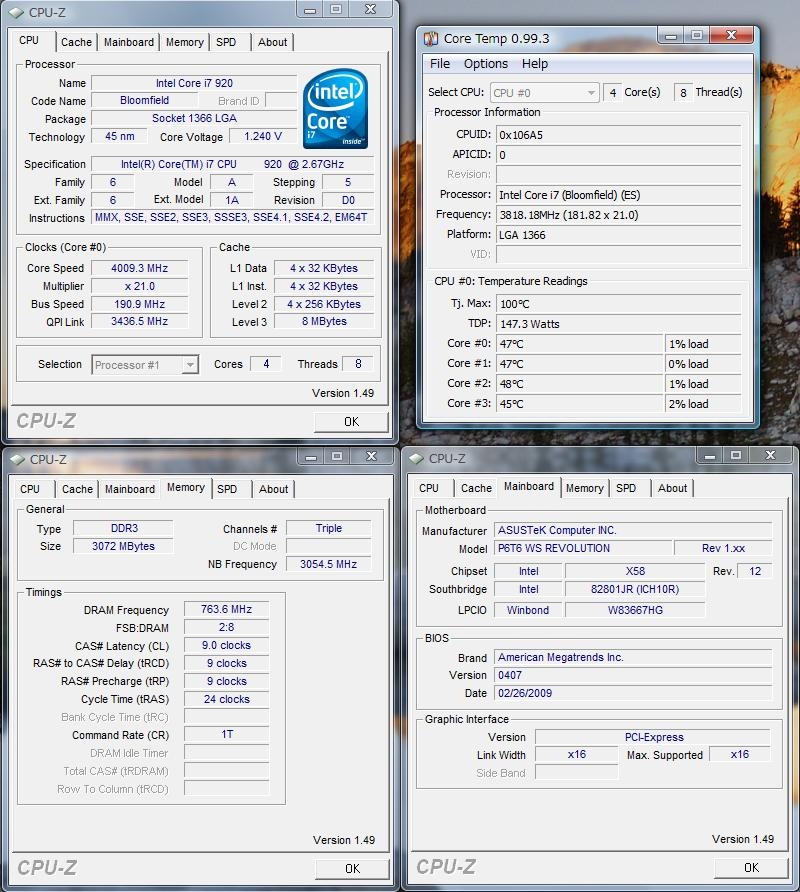Screen dimensions: 800x892
Task: Click CPU-Z title icon in the Mainboard window
Action: tap(415, 458)
